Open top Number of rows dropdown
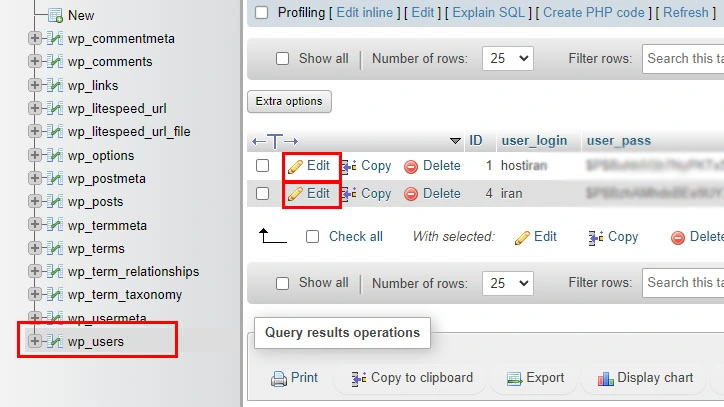The height and width of the screenshot is (407, 724). [x=507, y=59]
